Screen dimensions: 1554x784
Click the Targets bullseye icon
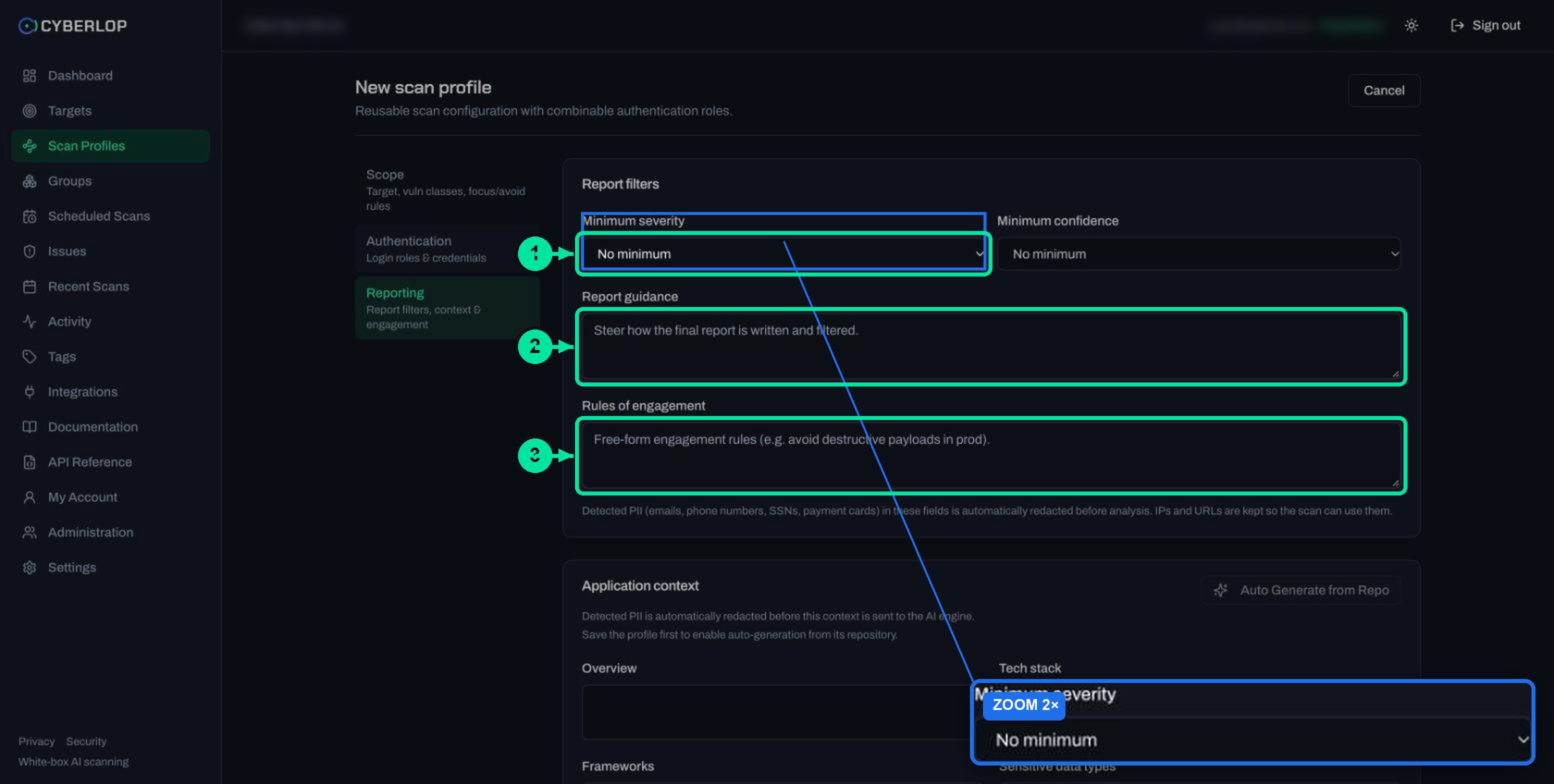click(29, 111)
